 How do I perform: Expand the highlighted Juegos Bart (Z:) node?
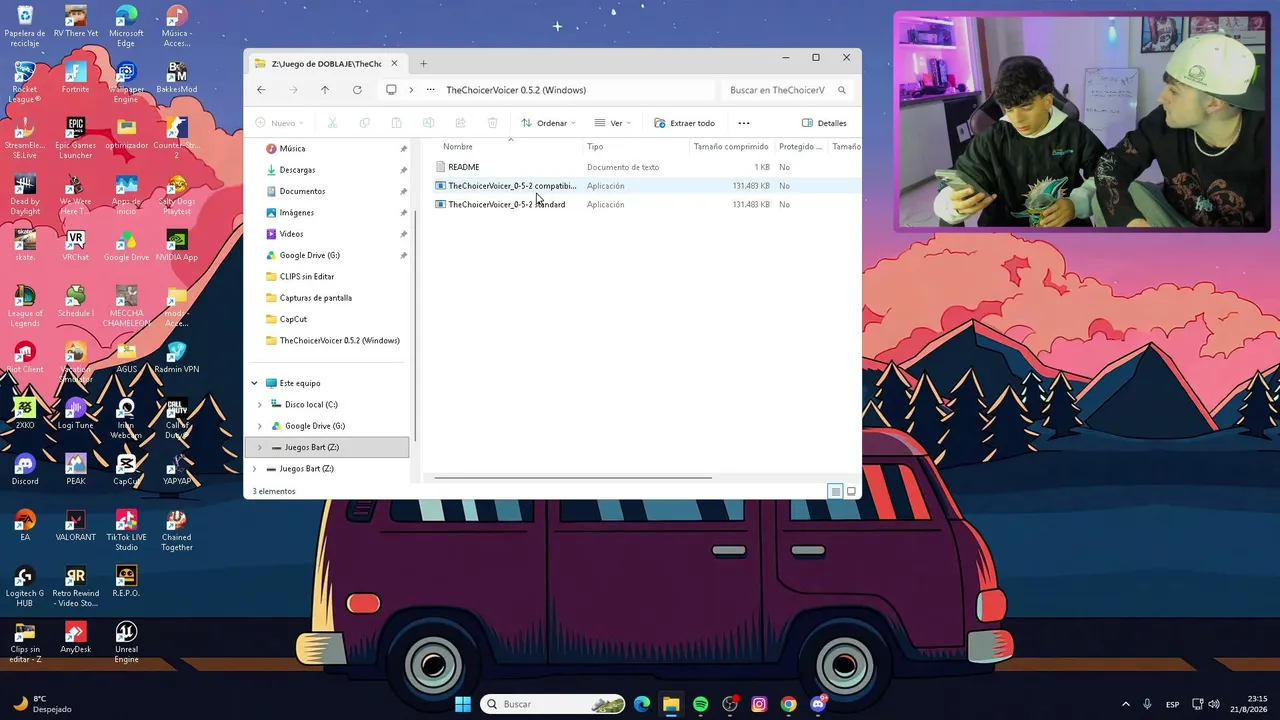(260, 447)
